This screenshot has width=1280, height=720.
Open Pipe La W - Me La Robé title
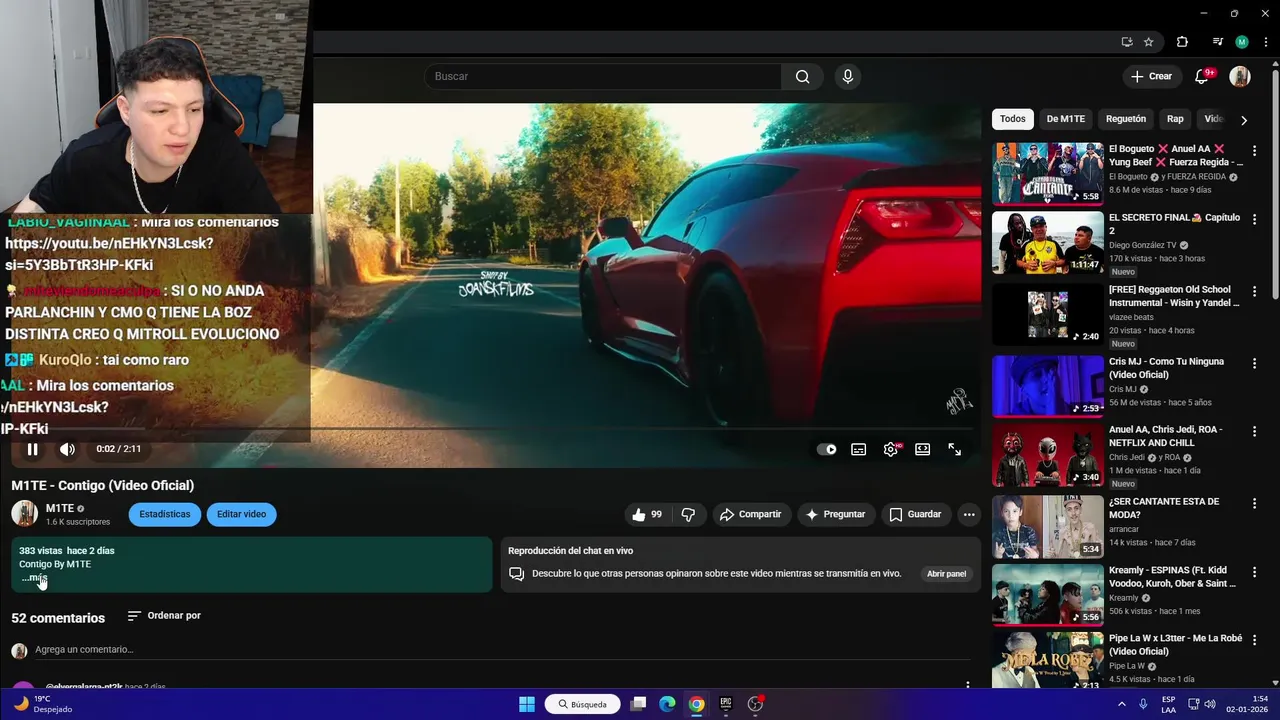1175,644
